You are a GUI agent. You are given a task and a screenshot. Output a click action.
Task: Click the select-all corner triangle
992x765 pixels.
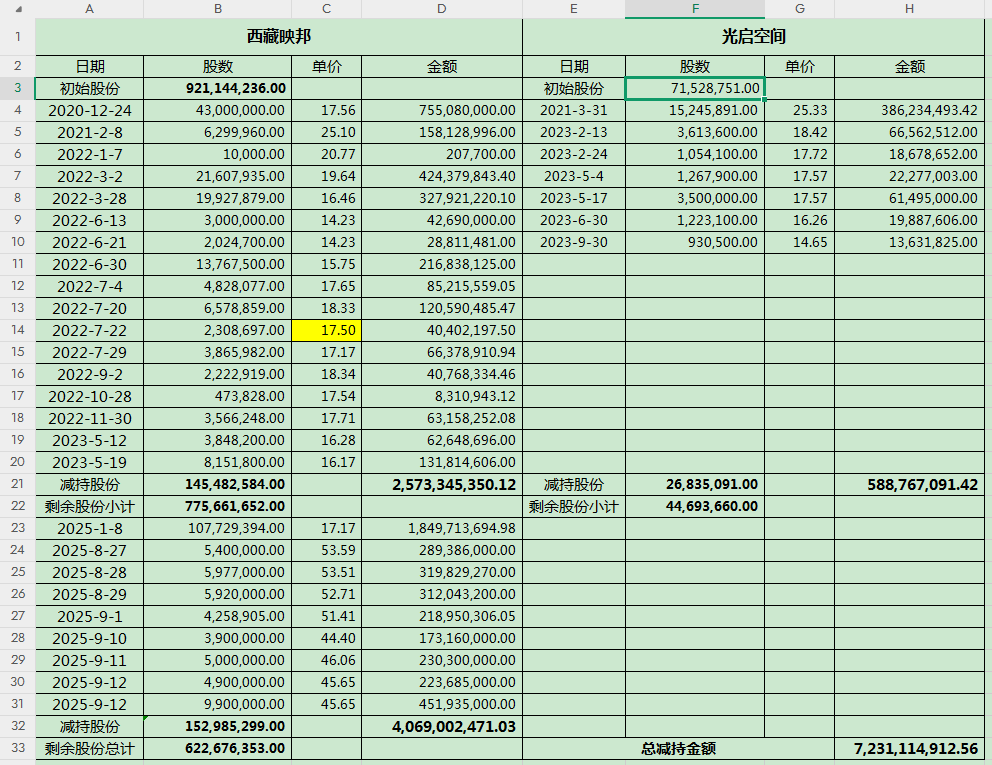(18, 9)
